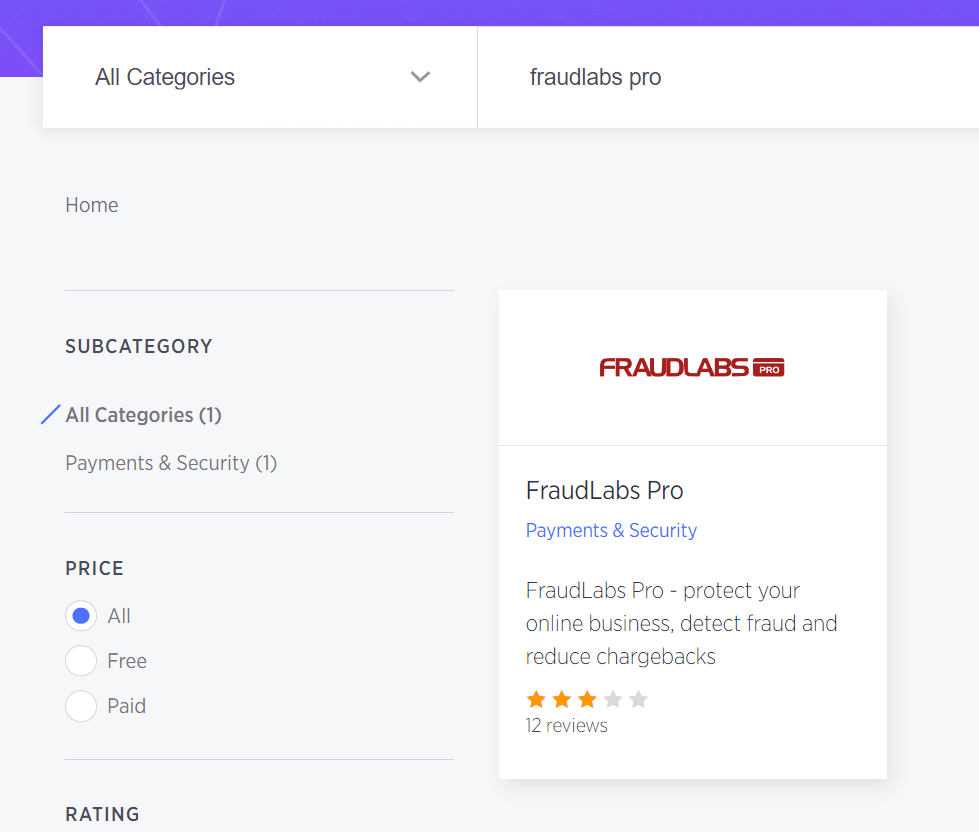
Task: Open the FraudLabs Pro listing title
Action: pyautogui.click(x=604, y=490)
